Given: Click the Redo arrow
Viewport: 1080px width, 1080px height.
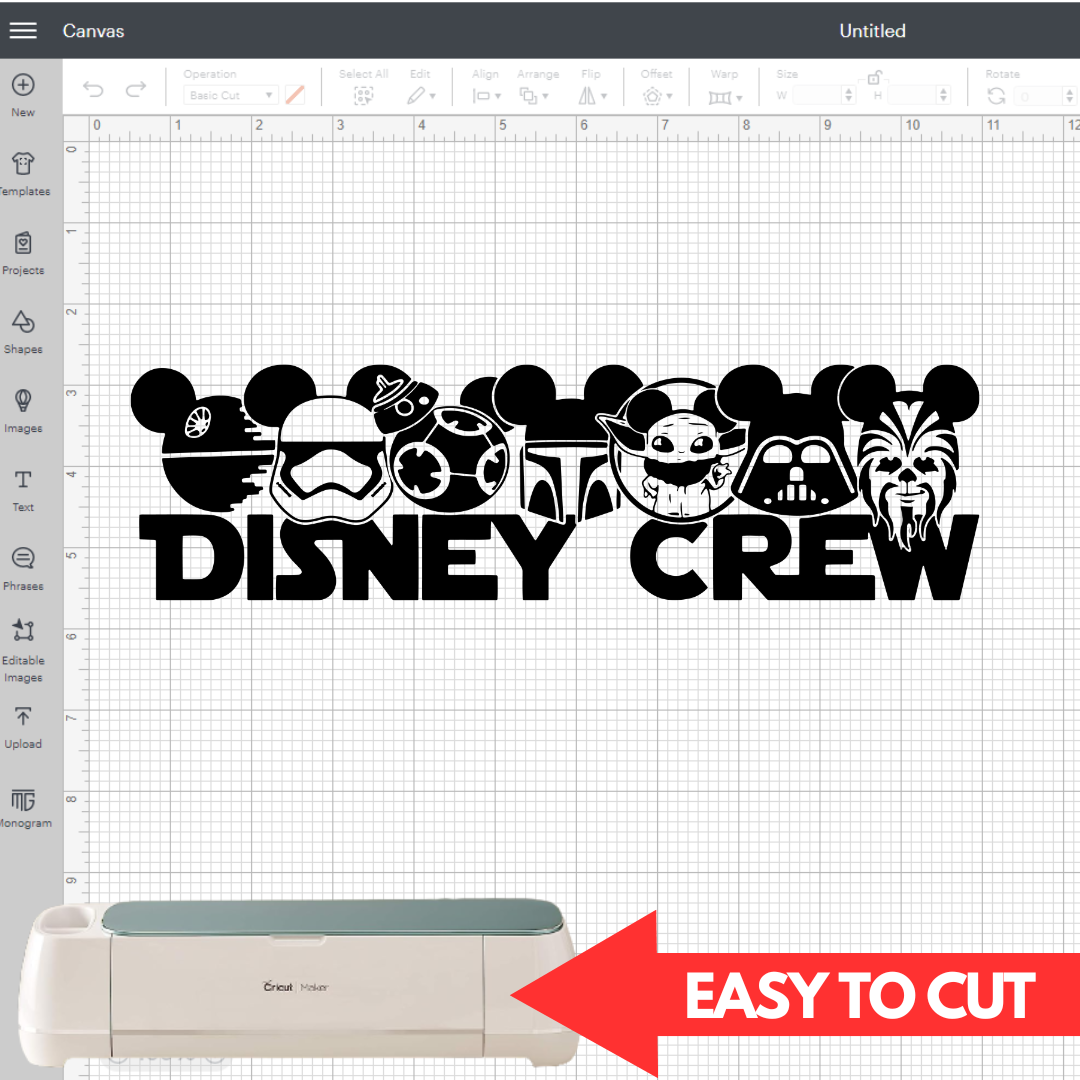Looking at the screenshot, I should click(x=136, y=89).
